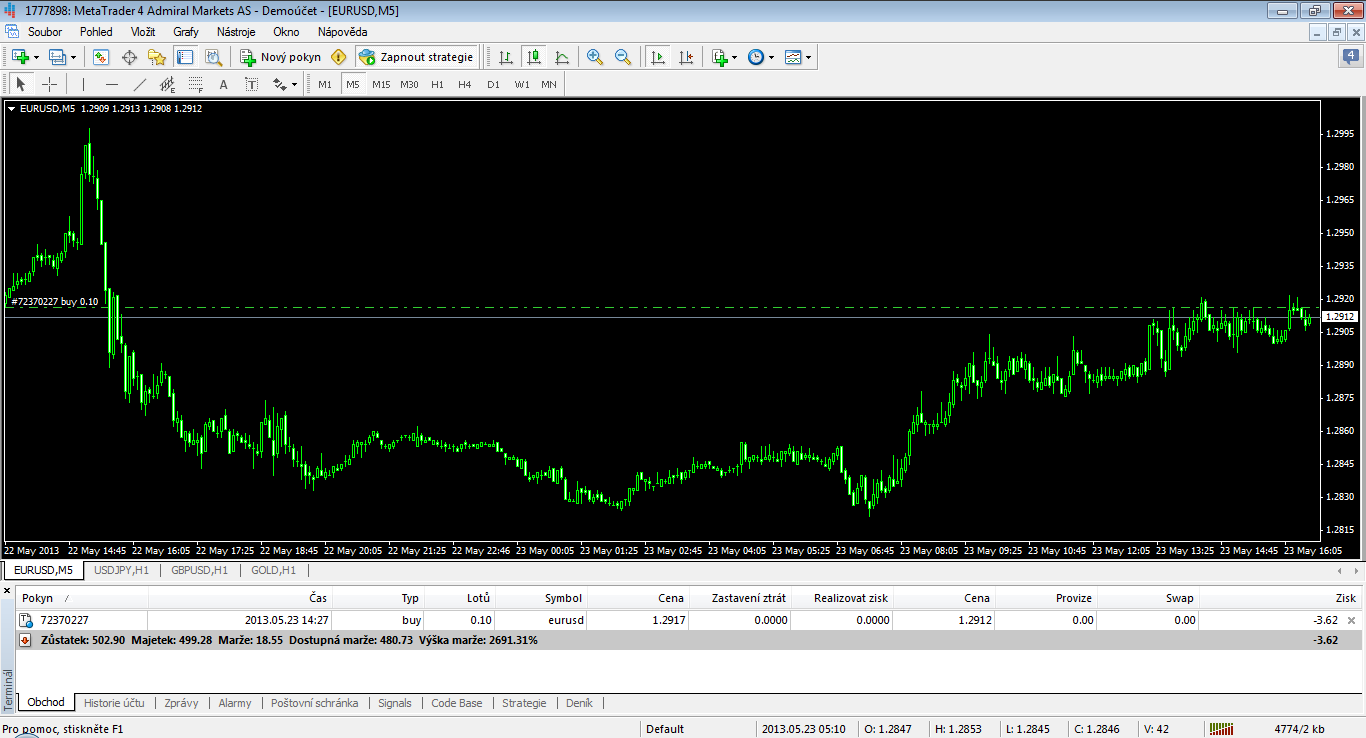Switch to GOLD,H1 chart tab
Image resolution: width=1366 pixels, height=738 pixels.
pos(273,570)
